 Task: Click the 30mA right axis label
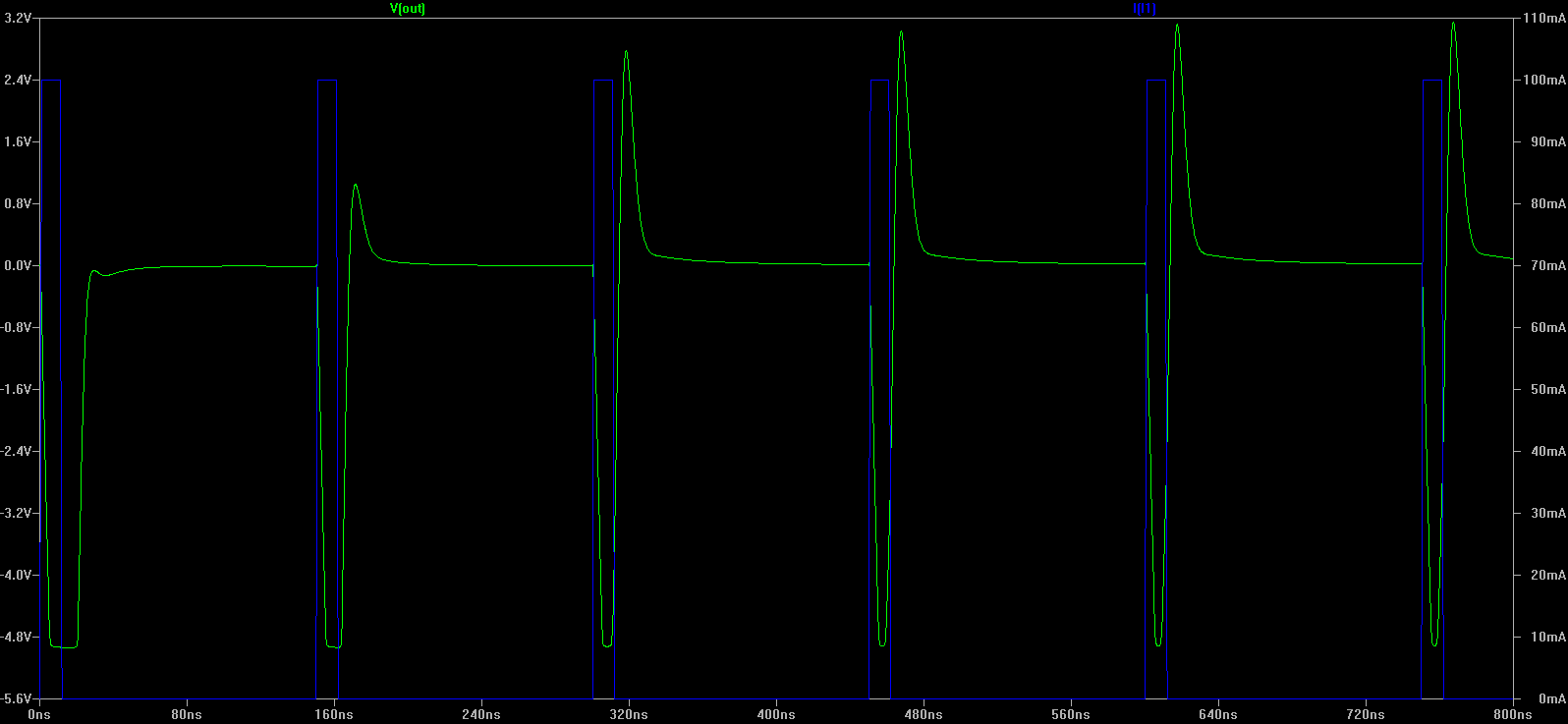pos(1547,513)
